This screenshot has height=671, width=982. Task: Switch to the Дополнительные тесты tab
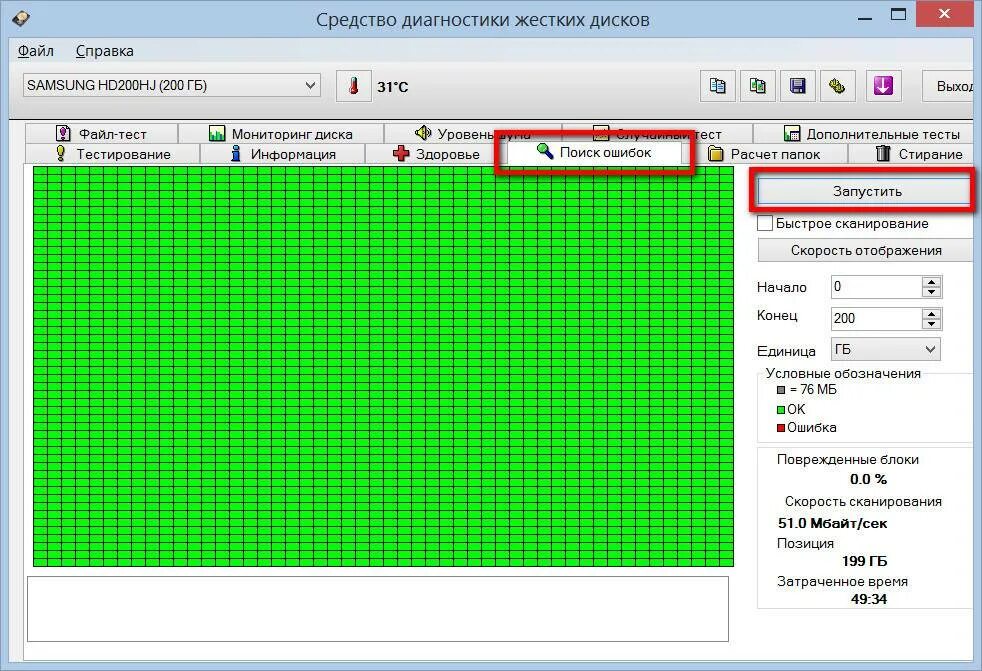coord(871,133)
